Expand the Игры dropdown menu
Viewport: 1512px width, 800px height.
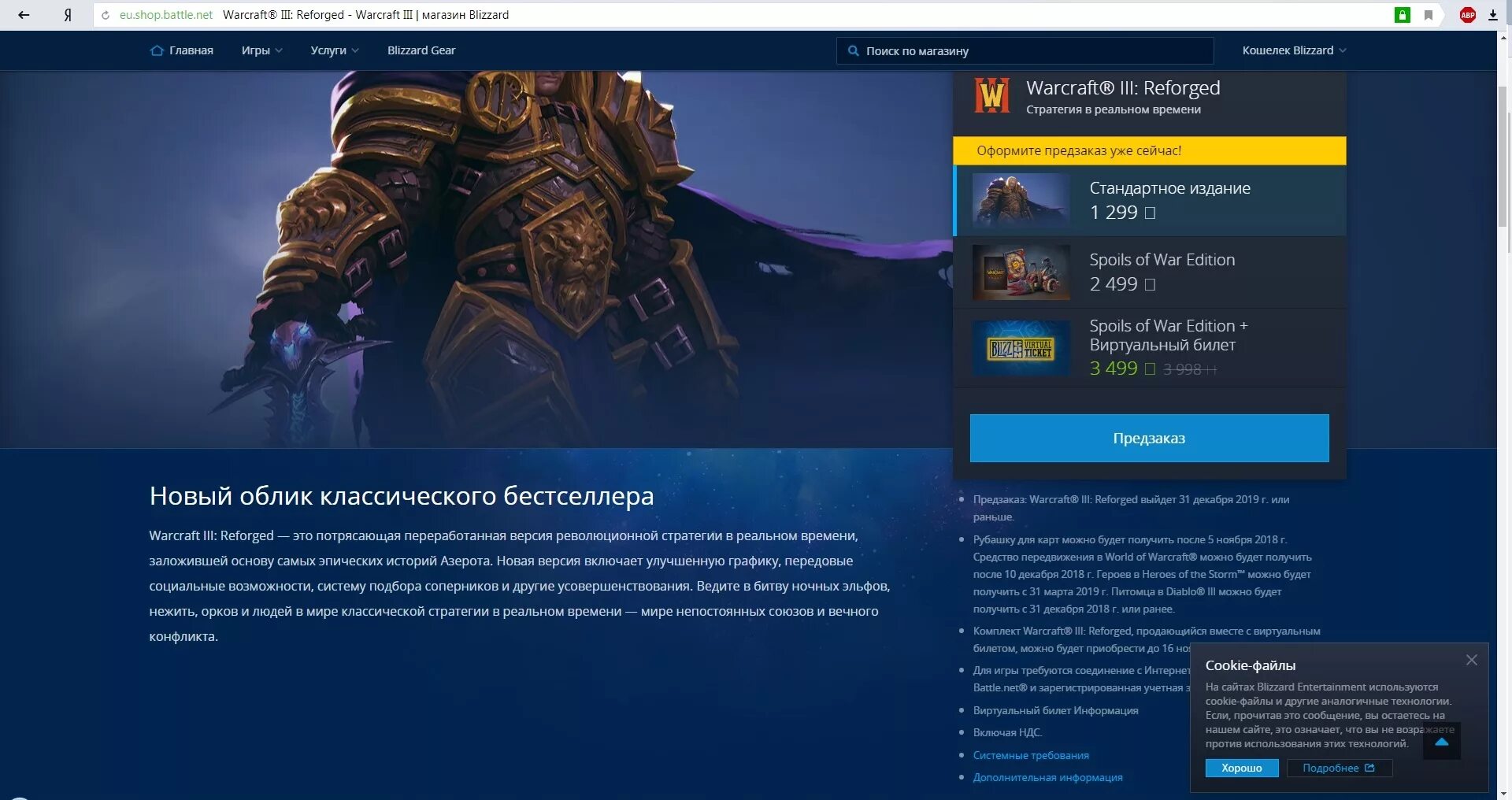point(261,50)
